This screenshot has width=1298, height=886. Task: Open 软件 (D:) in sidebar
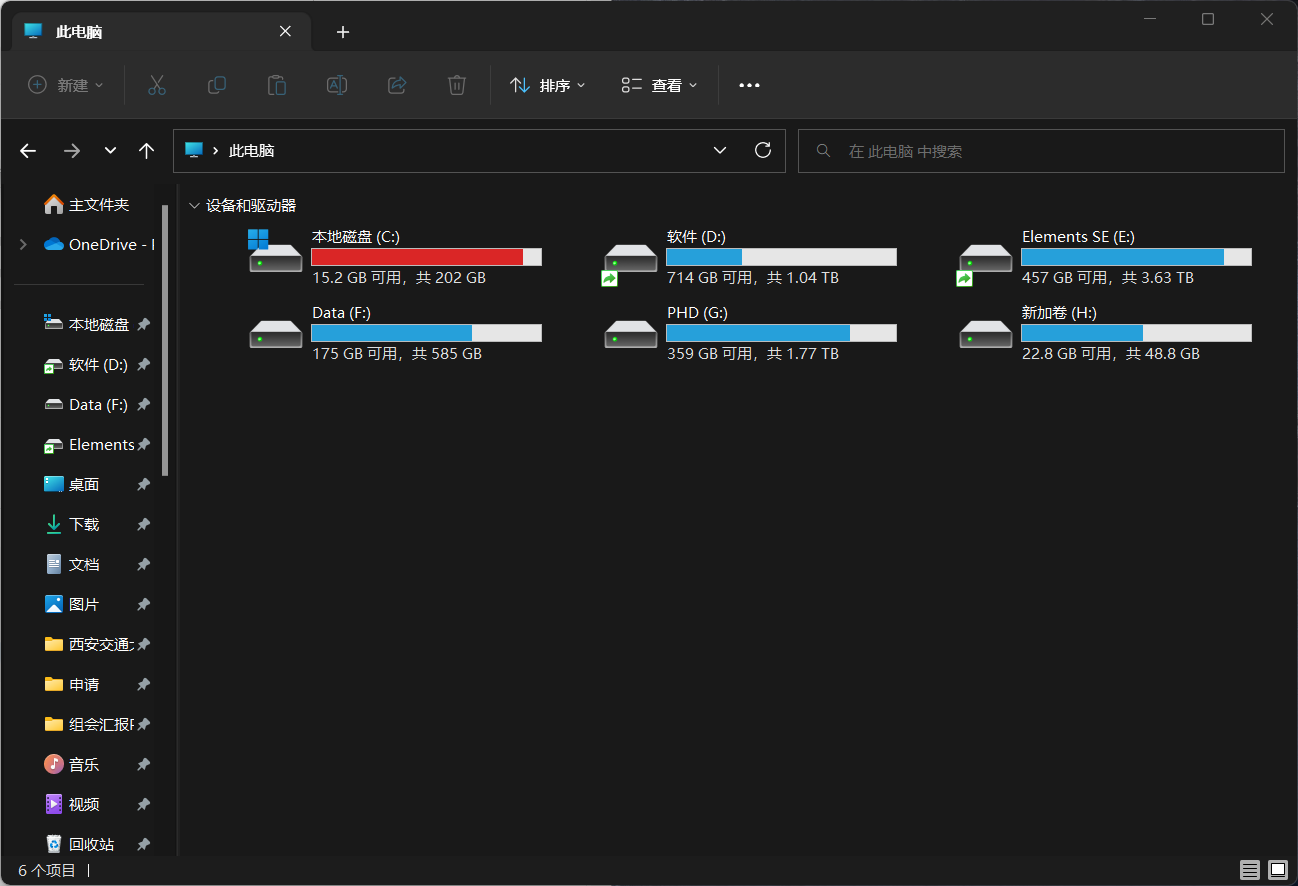[87, 364]
